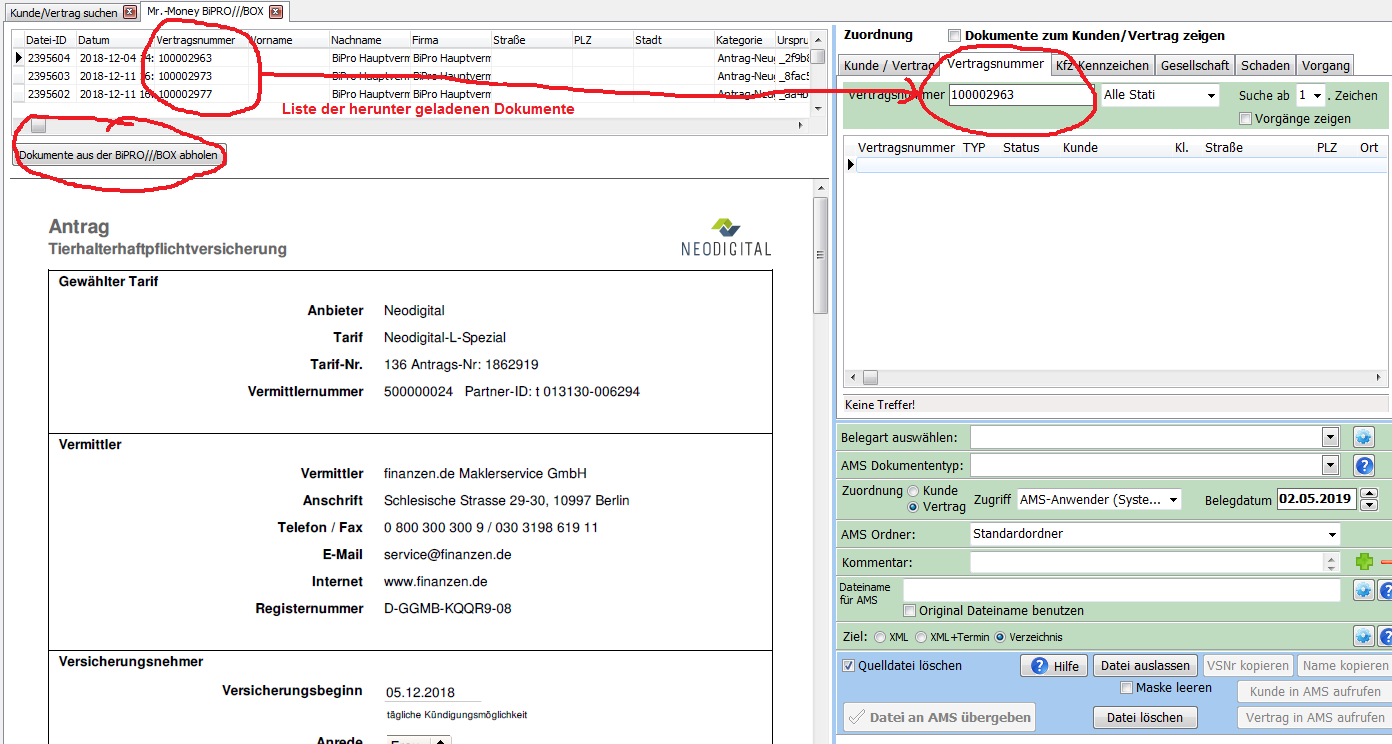
Task: Open Belegart auswählen settings gear icon
Action: 1364,437
